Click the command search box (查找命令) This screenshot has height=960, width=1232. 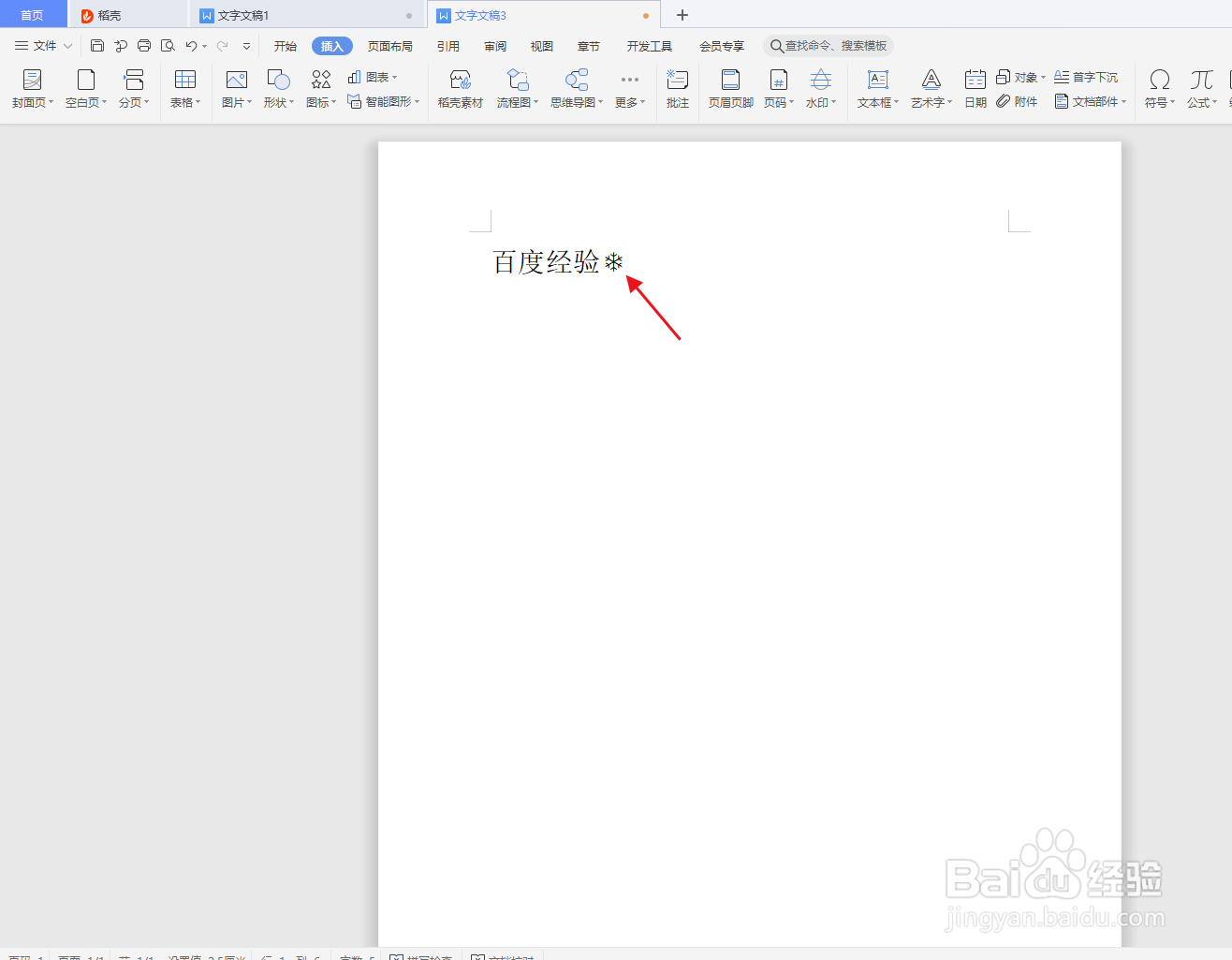click(829, 46)
